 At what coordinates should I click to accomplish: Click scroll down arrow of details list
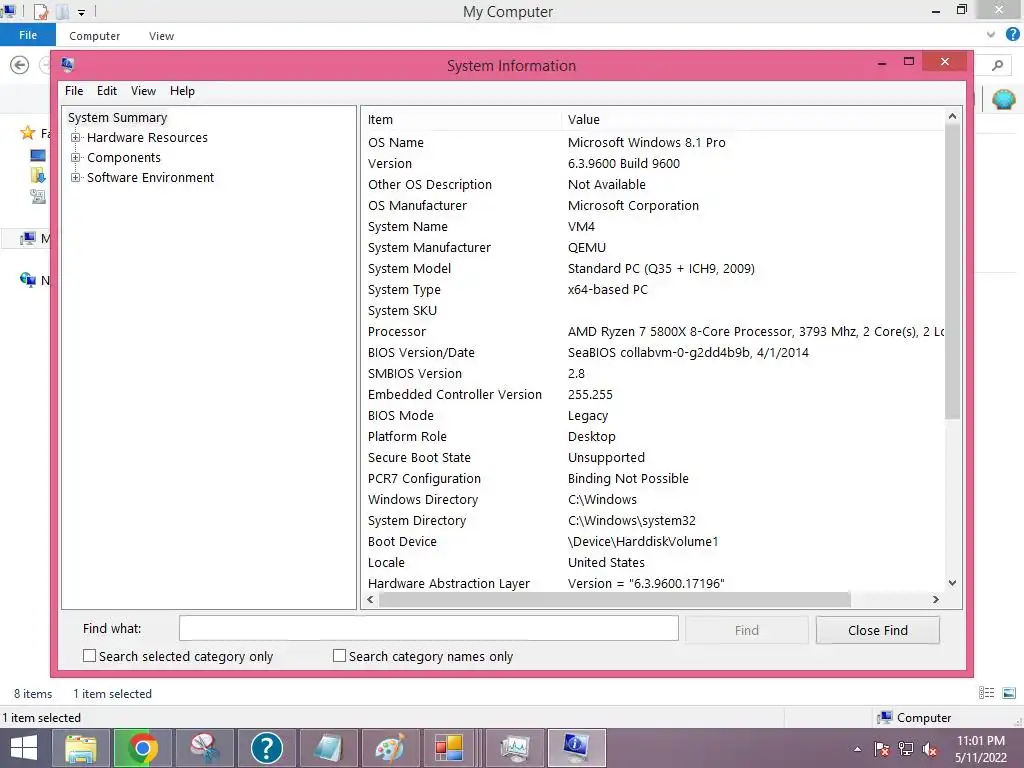(952, 583)
